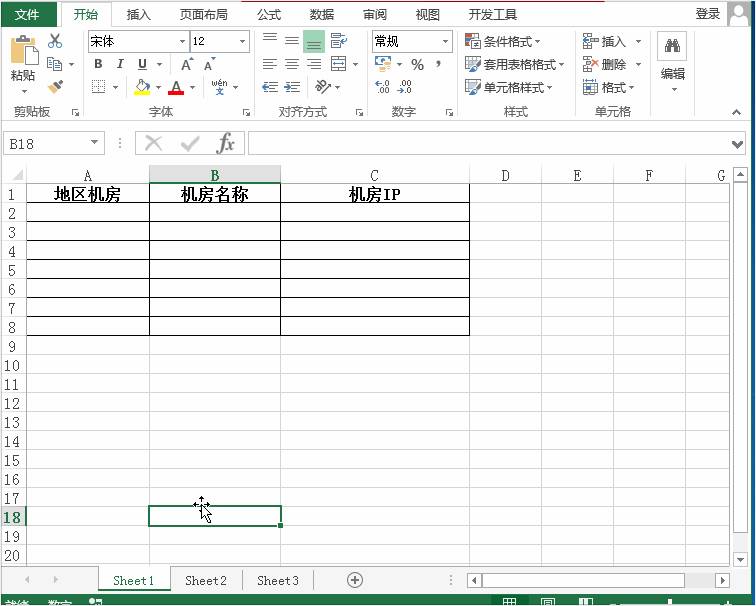Click the Cut scissors icon
756x606 pixels.
pyautogui.click(x=54, y=41)
